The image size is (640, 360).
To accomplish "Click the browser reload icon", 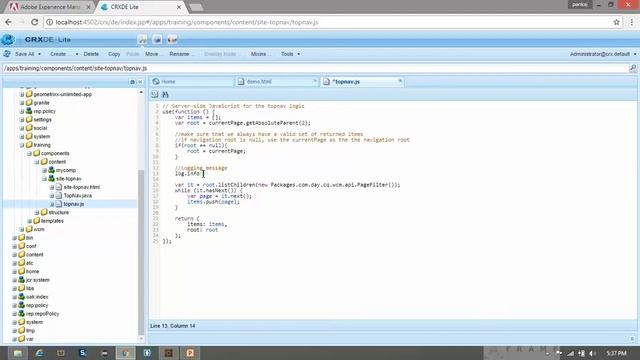I will tap(34, 22).
